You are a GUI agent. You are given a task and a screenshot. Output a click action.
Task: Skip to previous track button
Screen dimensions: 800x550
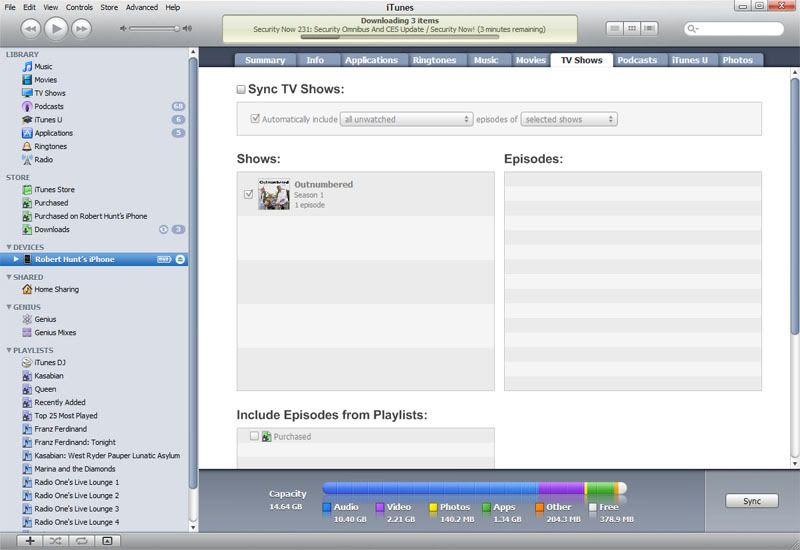tap(30, 29)
